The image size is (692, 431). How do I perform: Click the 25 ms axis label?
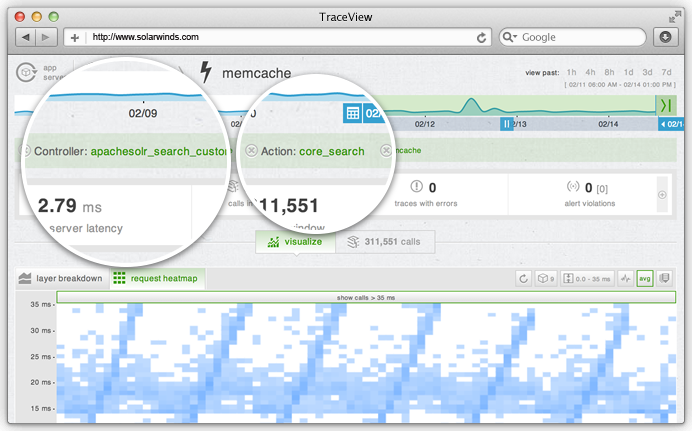click(41, 356)
